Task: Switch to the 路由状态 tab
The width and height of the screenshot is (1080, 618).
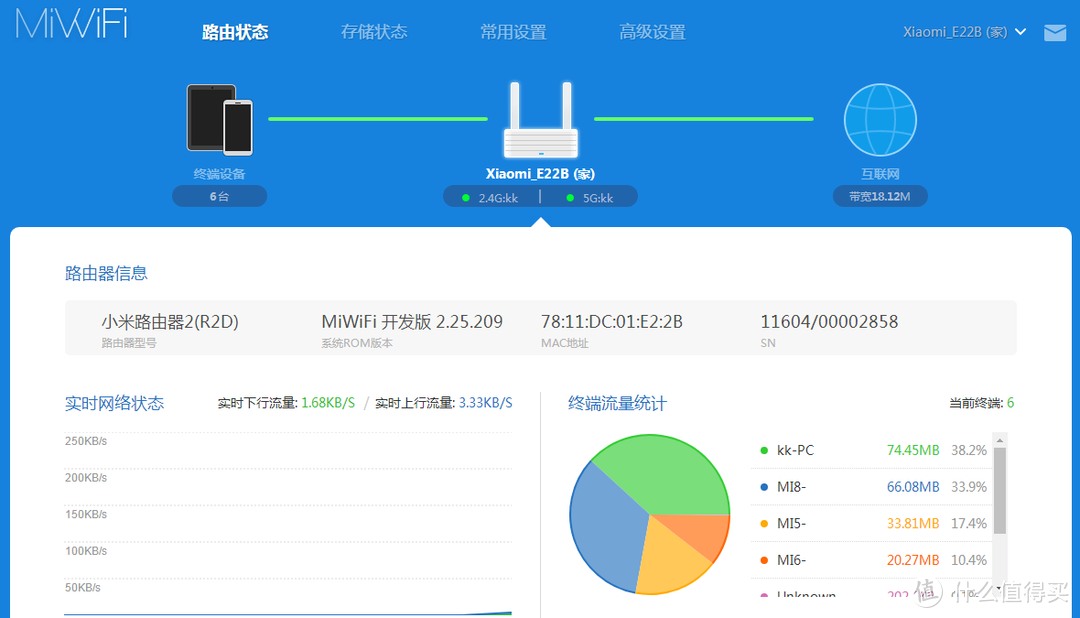Action: coord(235,32)
